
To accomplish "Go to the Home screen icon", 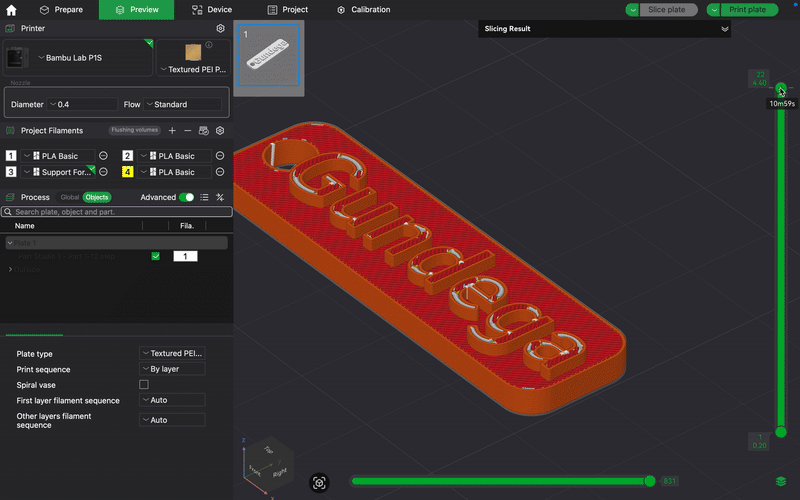I will pos(11,10).
